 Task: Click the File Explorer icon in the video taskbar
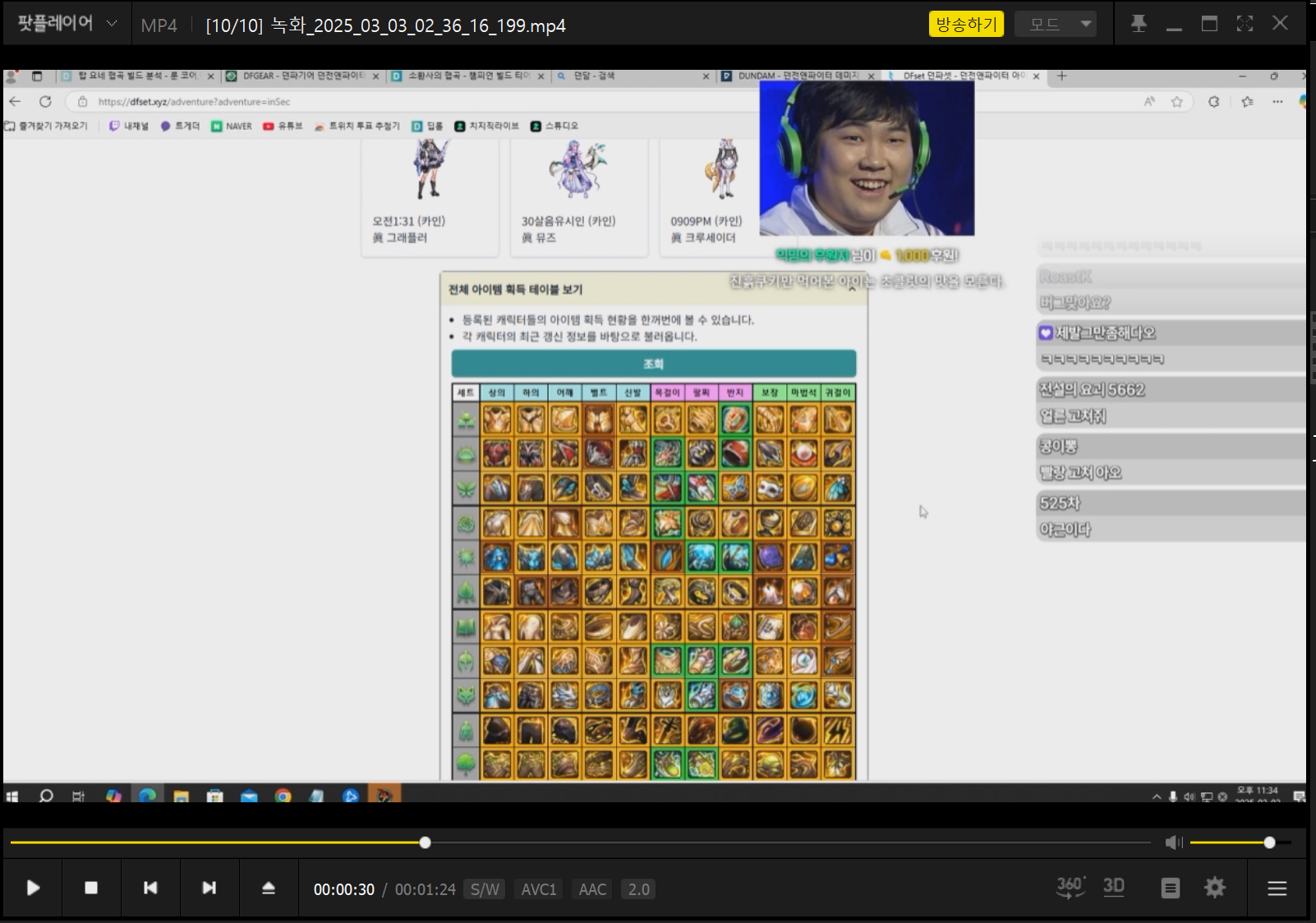[181, 796]
